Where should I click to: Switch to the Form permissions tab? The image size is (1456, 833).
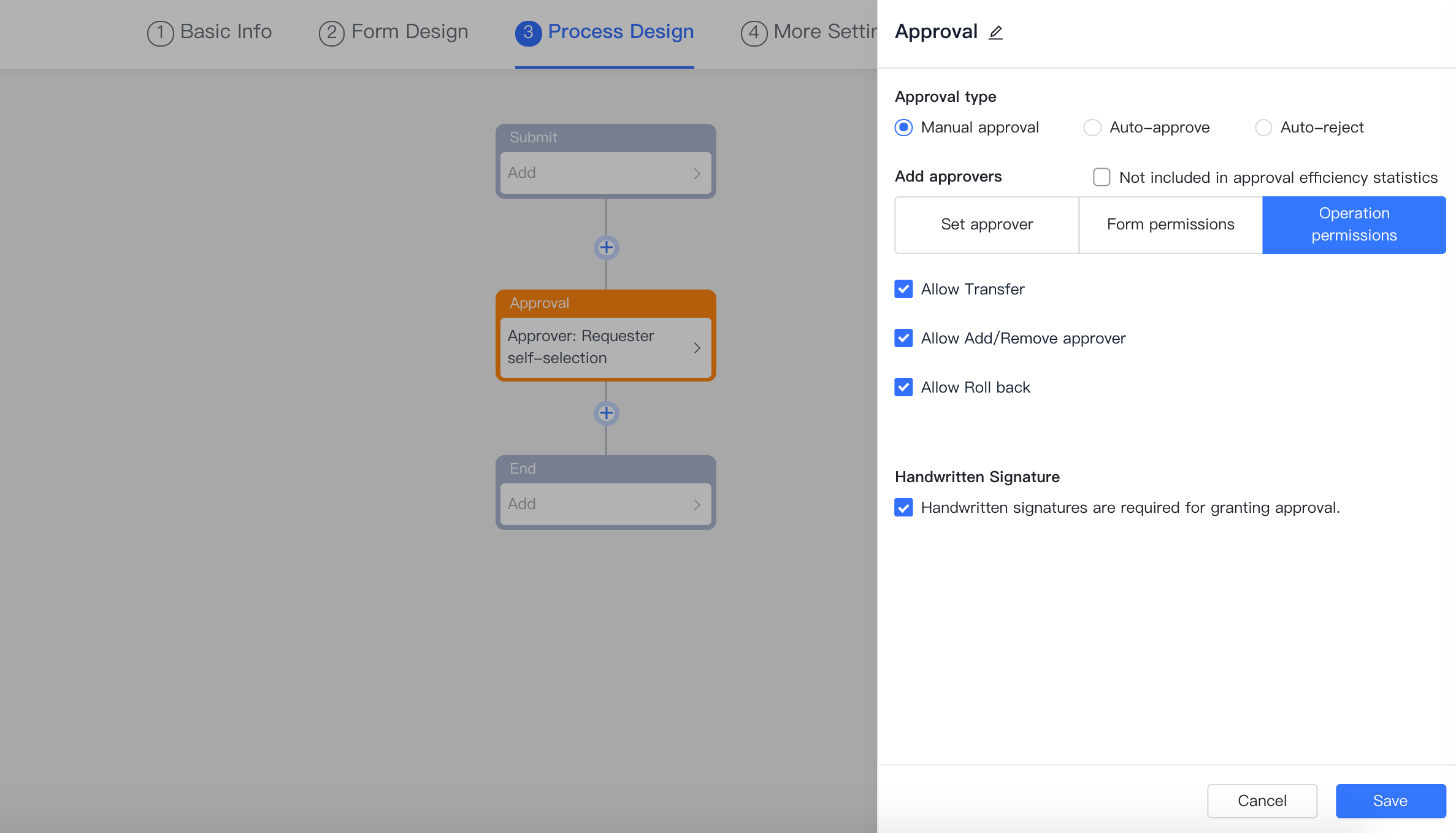click(1170, 225)
